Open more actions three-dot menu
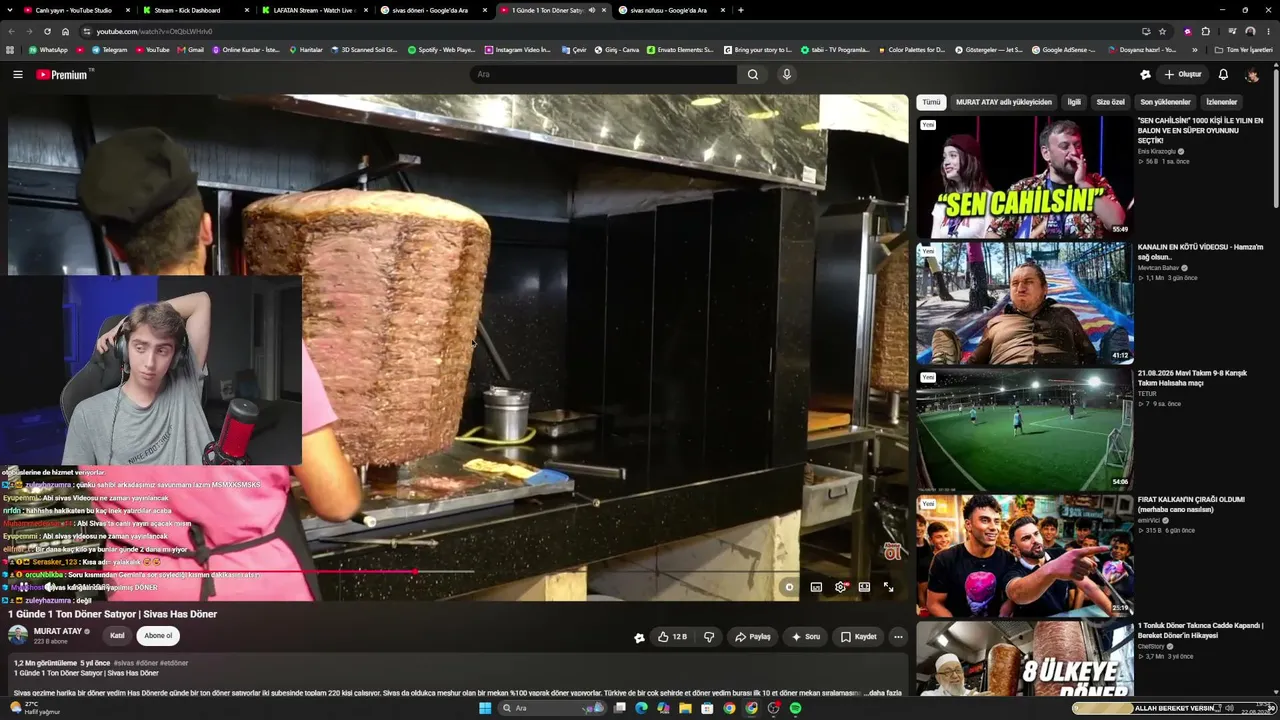The height and width of the screenshot is (720, 1280). coord(898,636)
